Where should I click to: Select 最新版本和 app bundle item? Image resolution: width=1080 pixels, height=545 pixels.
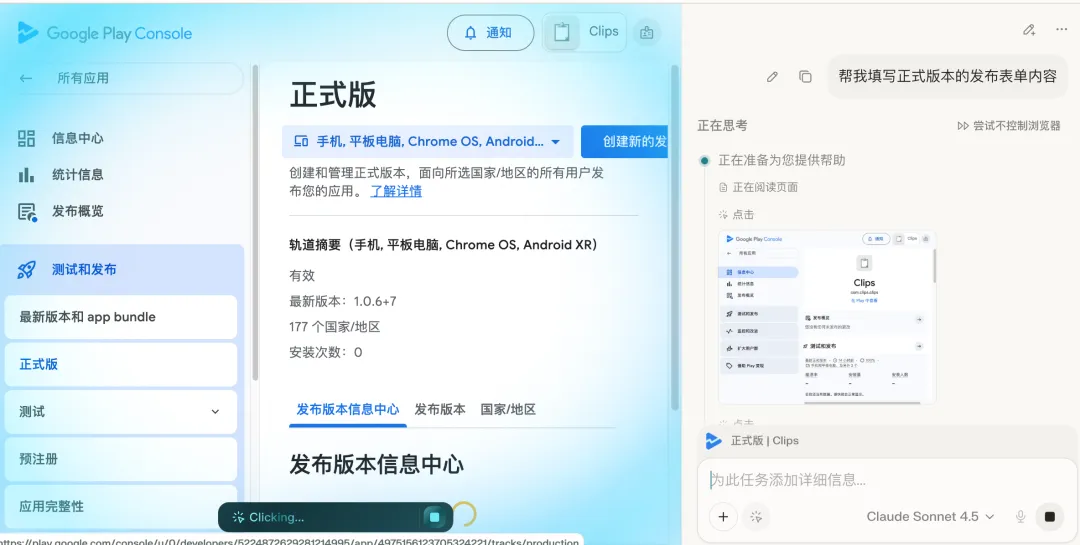(x=121, y=317)
